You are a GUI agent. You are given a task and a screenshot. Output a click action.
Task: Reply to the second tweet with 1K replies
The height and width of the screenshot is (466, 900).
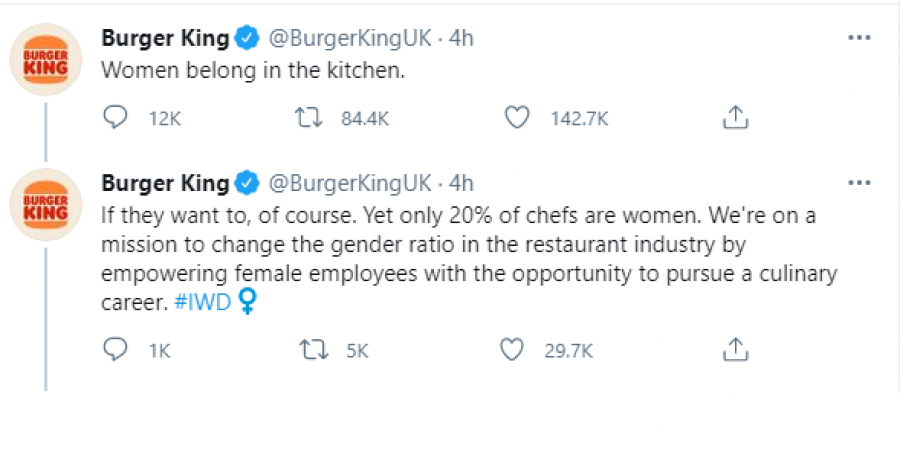[115, 349]
